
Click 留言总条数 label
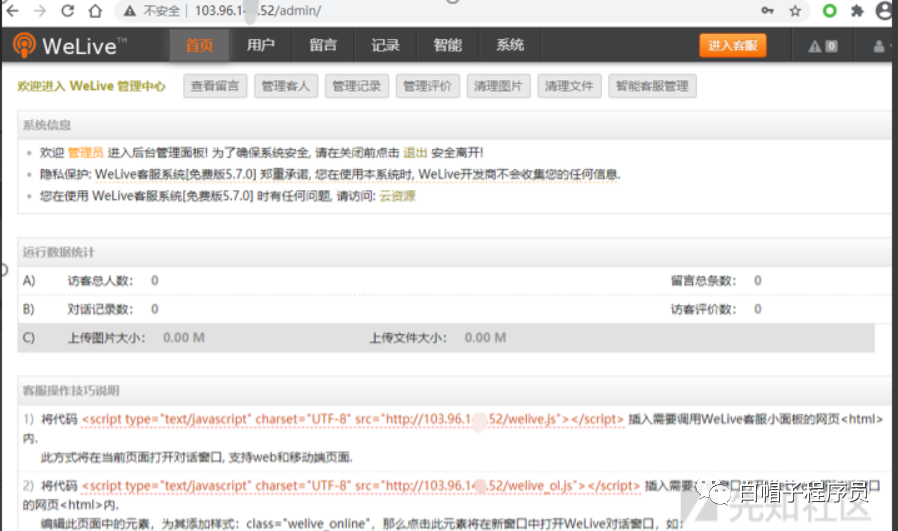click(703, 281)
